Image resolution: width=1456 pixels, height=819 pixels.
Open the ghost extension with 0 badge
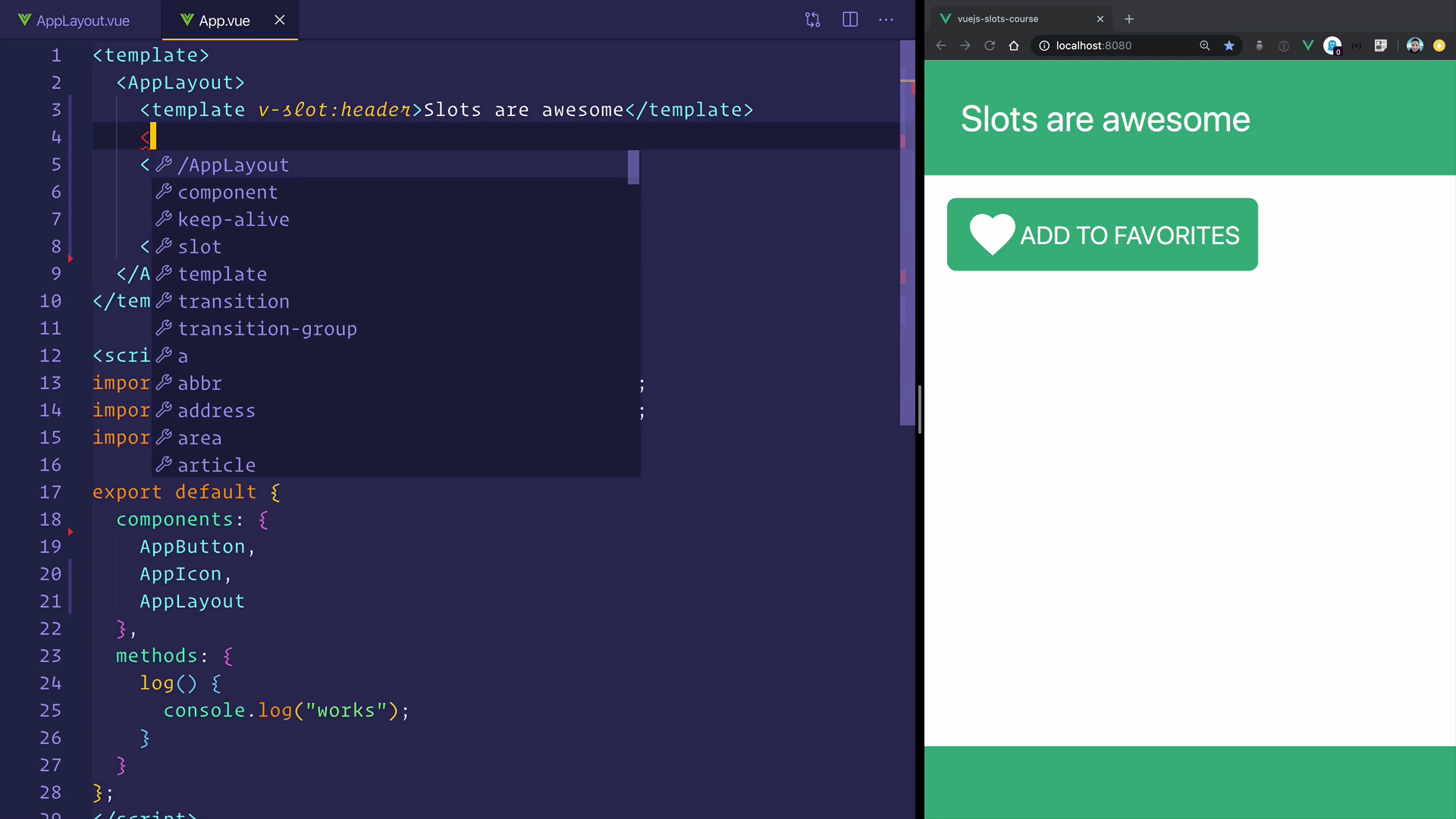1332,46
